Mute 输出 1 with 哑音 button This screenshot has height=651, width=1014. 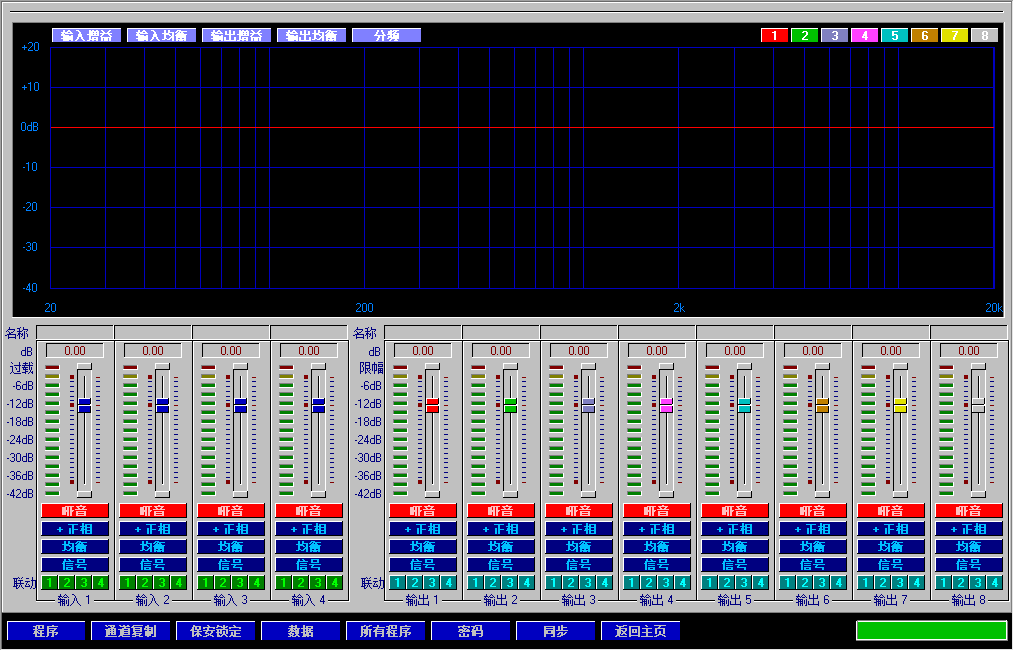pyautogui.click(x=423, y=511)
